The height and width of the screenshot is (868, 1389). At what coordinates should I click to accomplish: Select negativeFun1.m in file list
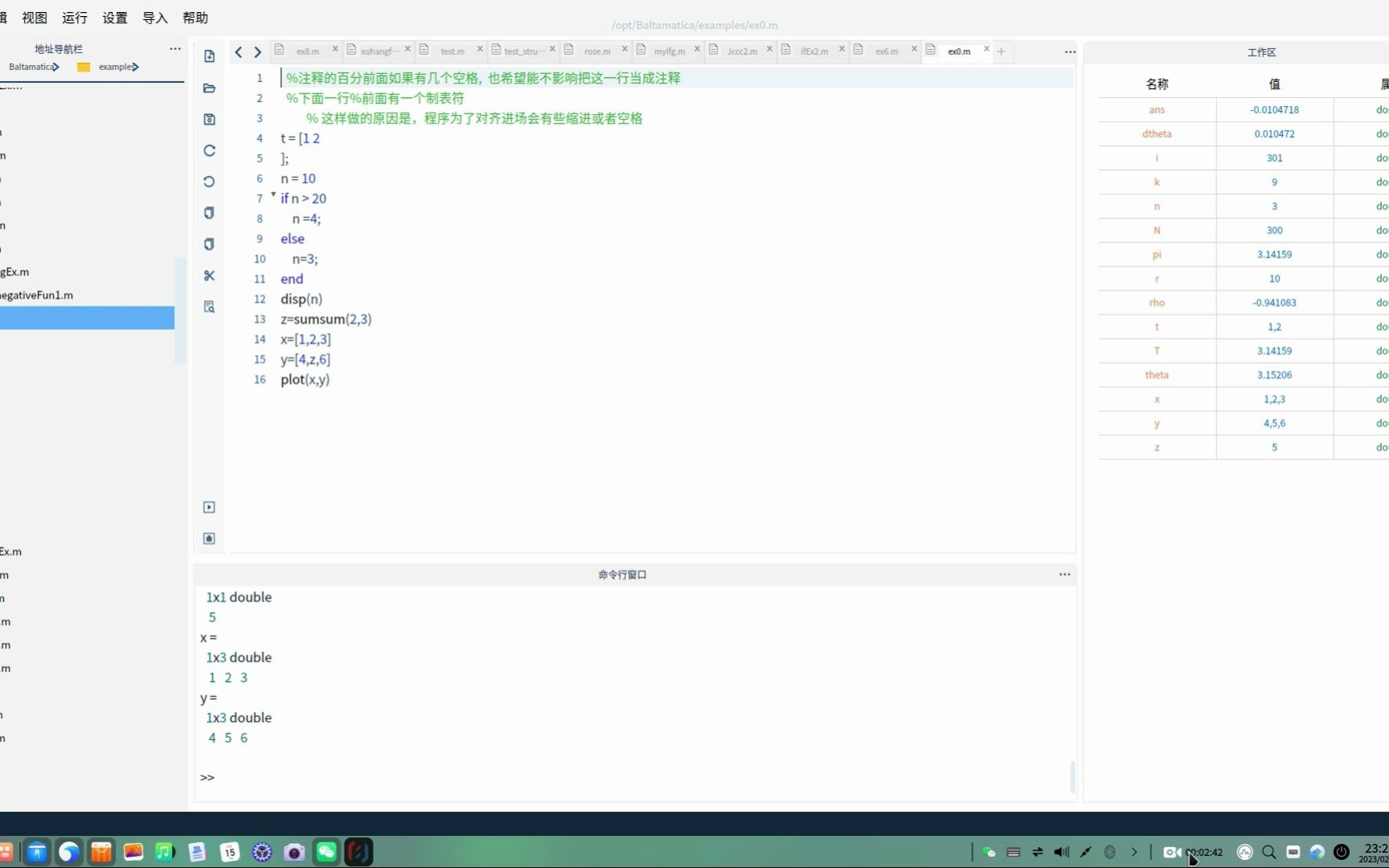36,295
